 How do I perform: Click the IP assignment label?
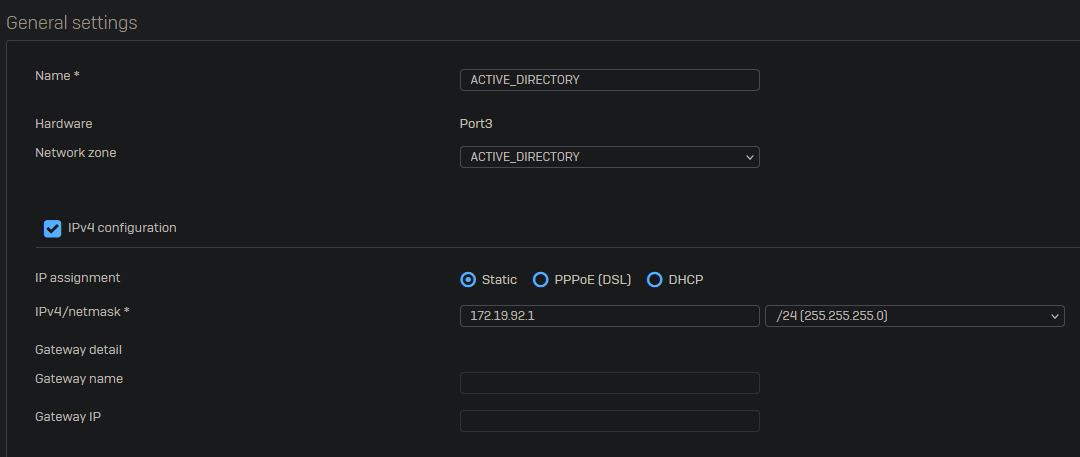pyautogui.click(x=77, y=278)
